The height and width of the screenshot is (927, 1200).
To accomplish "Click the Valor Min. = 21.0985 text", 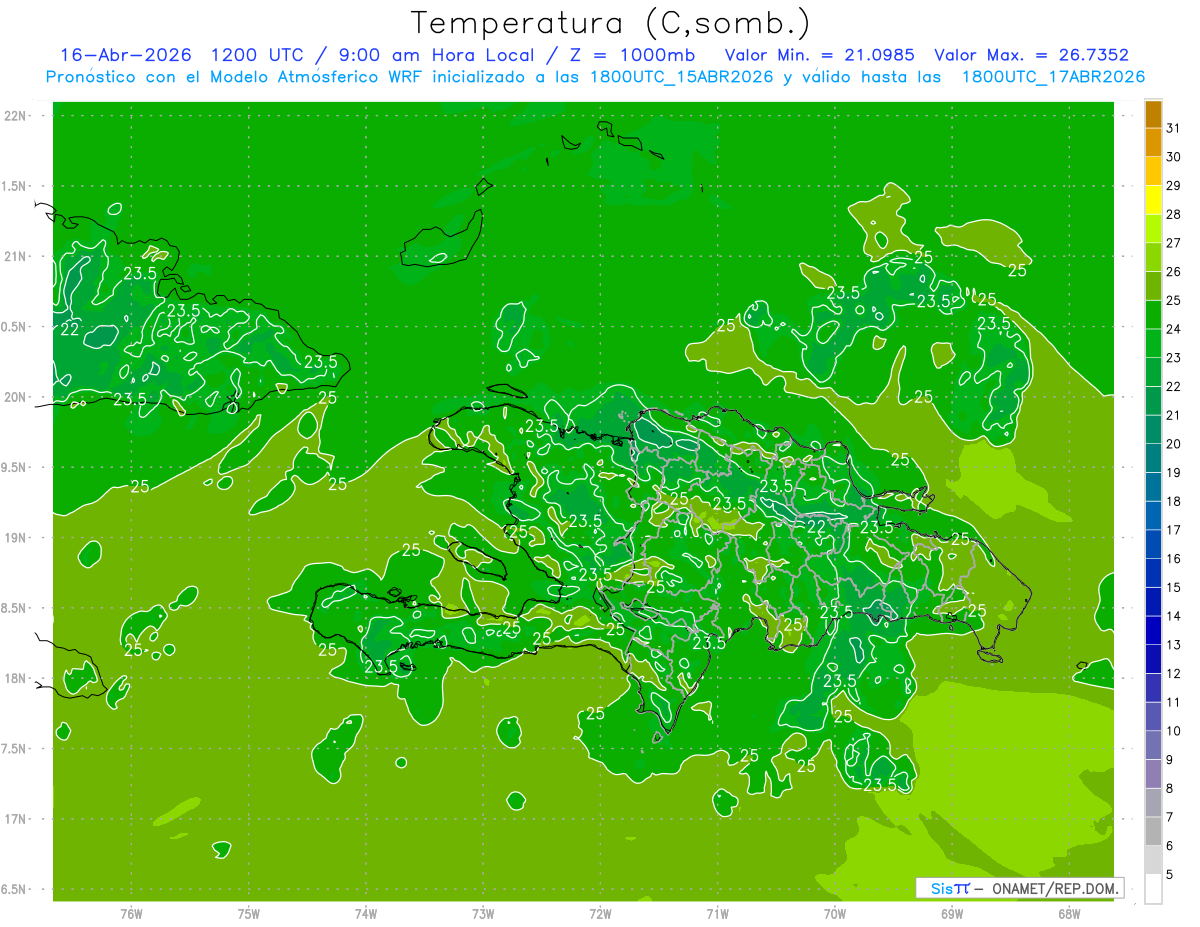I will (822, 55).
